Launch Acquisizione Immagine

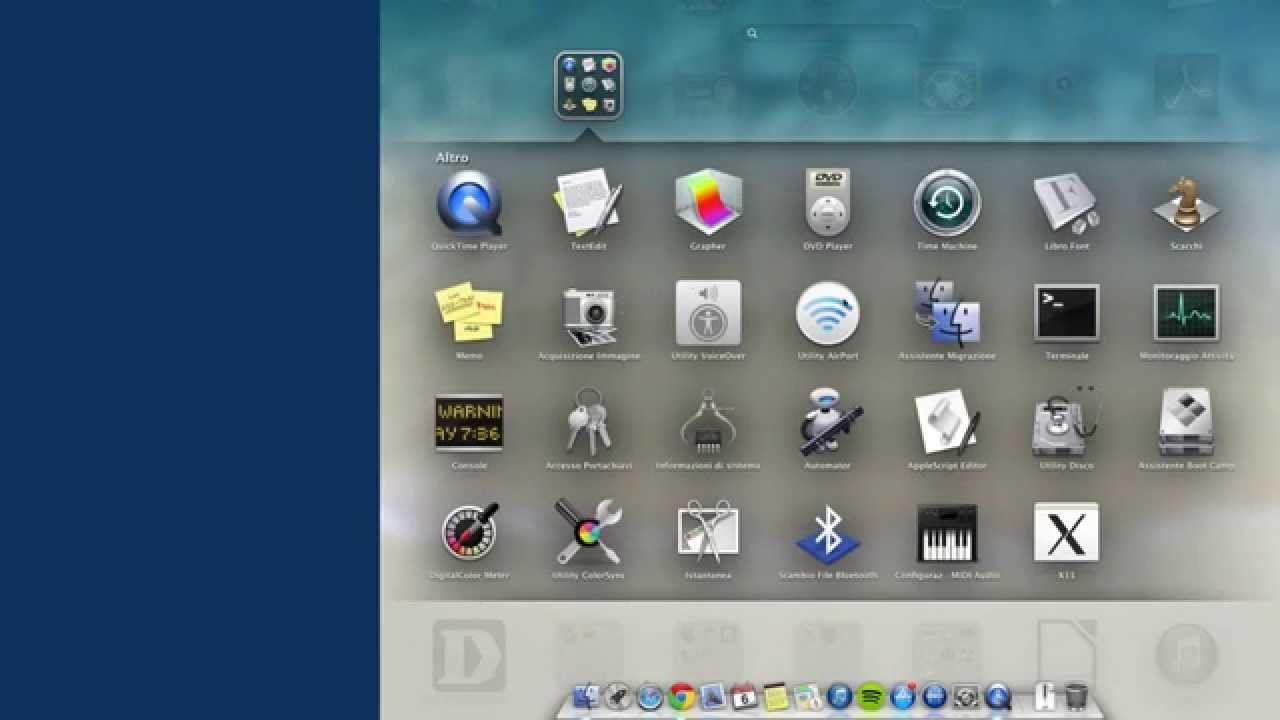point(589,315)
